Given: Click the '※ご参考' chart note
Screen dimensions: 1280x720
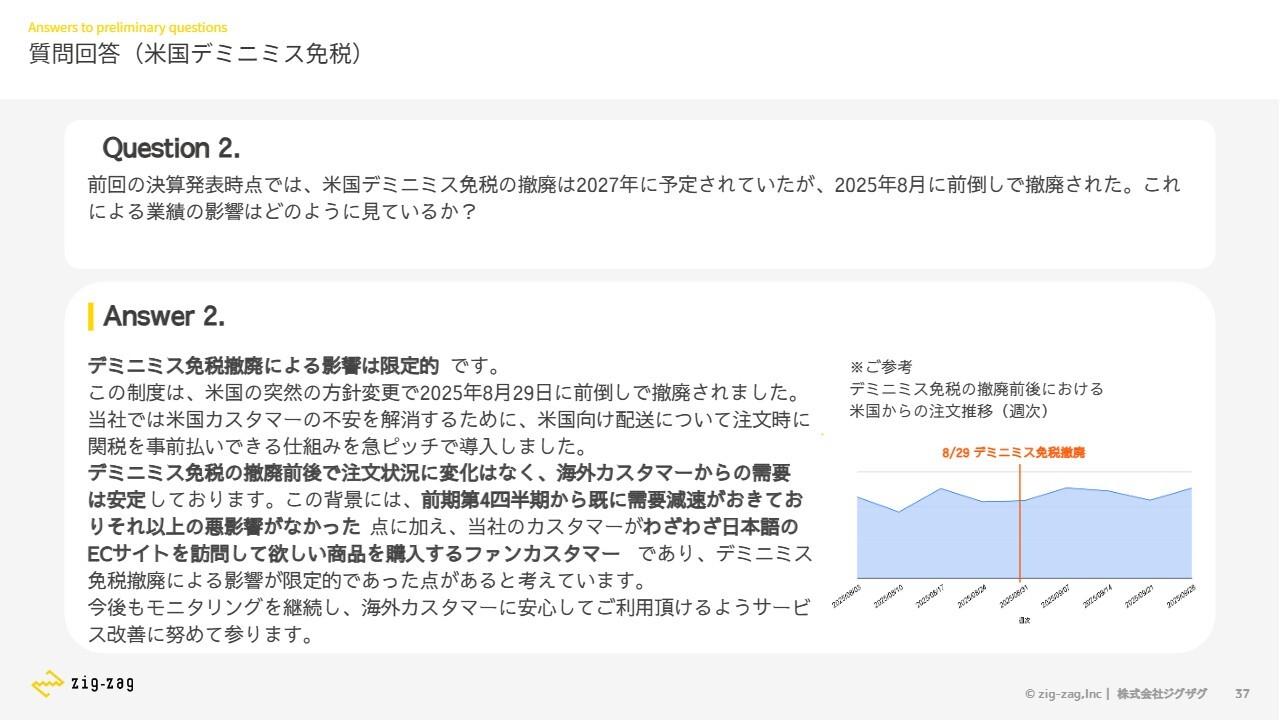Looking at the screenshot, I should click(x=880, y=367).
